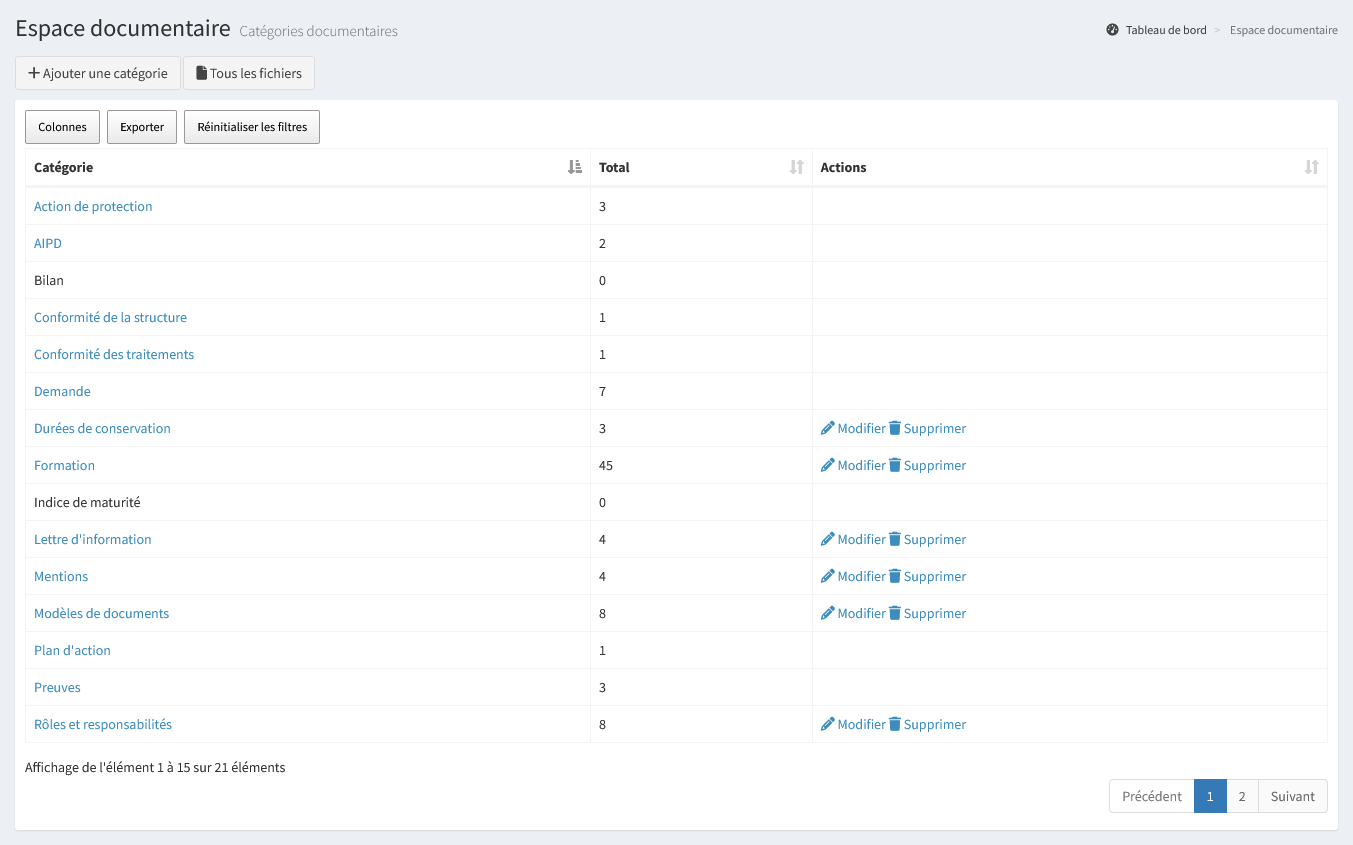Viewport: 1353px width, 845px height.
Task: Click the sort icon in Catégorie header
Action: tap(574, 167)
